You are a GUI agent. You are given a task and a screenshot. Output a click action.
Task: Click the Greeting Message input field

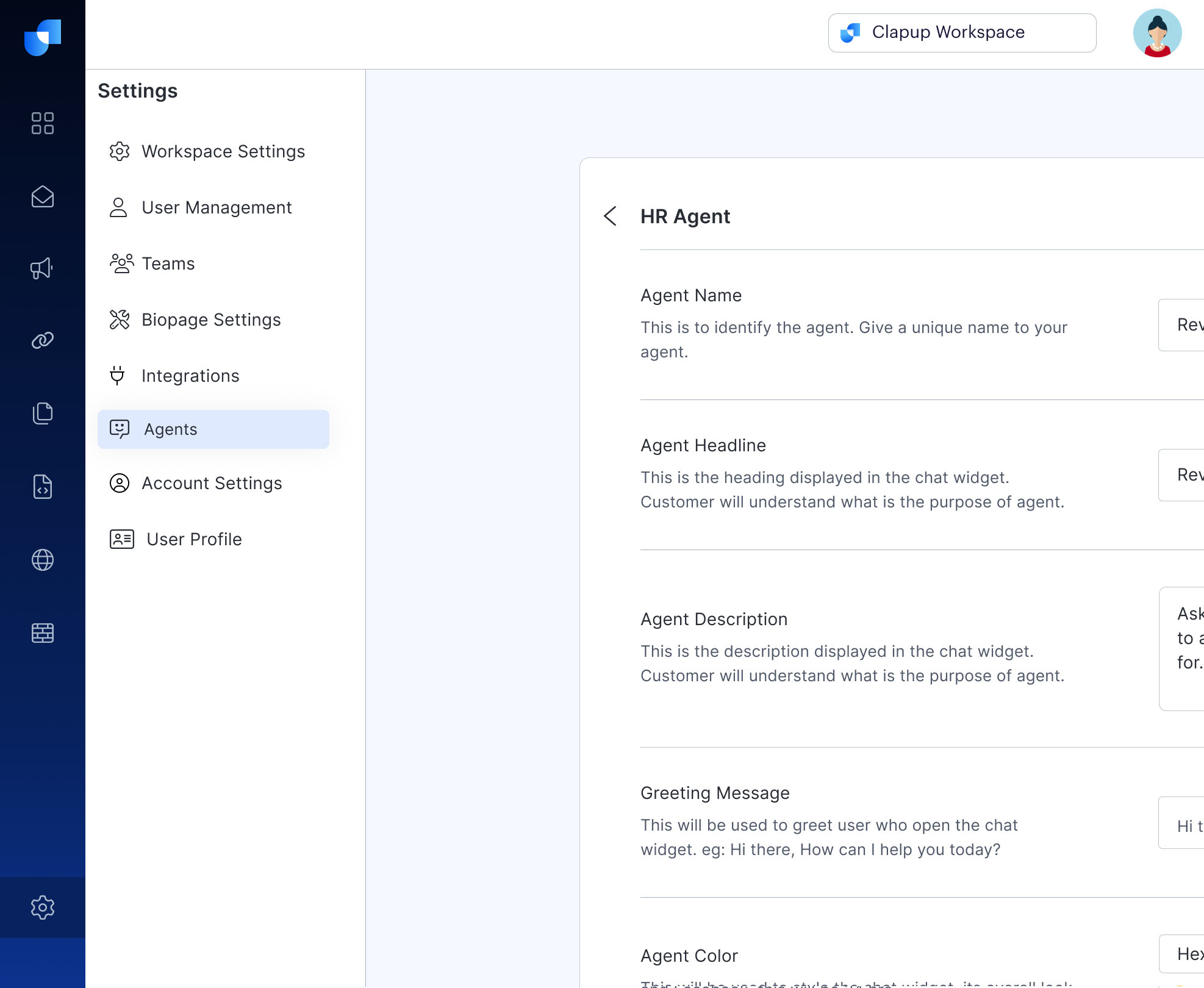pyautogui.click(x=1181, y=823)
